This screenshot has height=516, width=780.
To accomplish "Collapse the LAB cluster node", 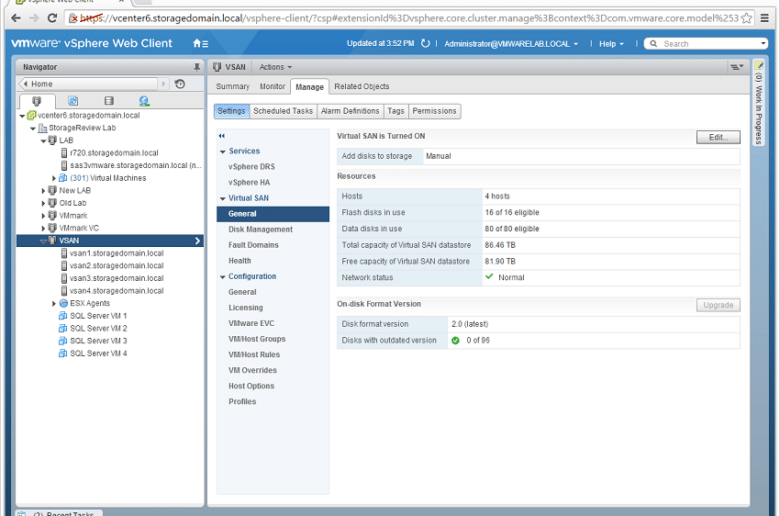I will click(x=43, y=141).
